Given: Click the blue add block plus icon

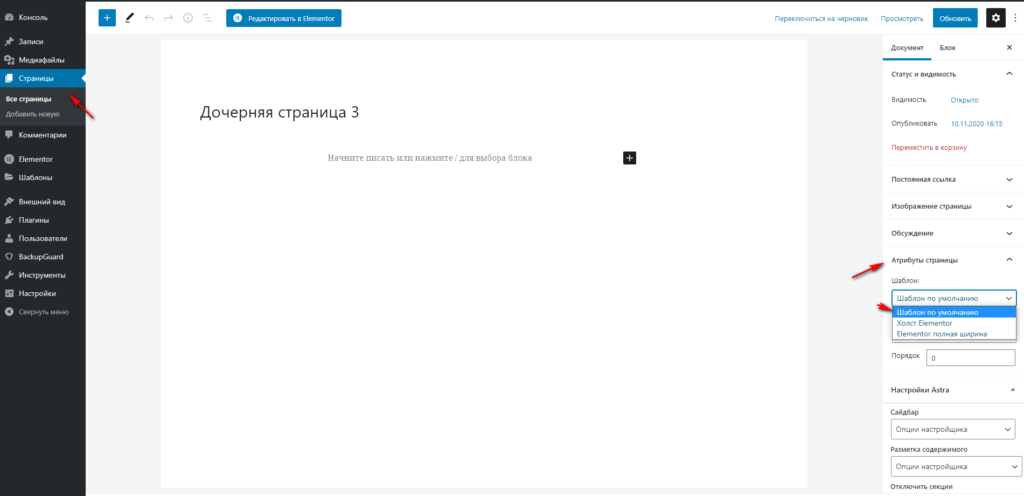Looking at the screenshot, I should pyautogui.click(x=107, y=18).
